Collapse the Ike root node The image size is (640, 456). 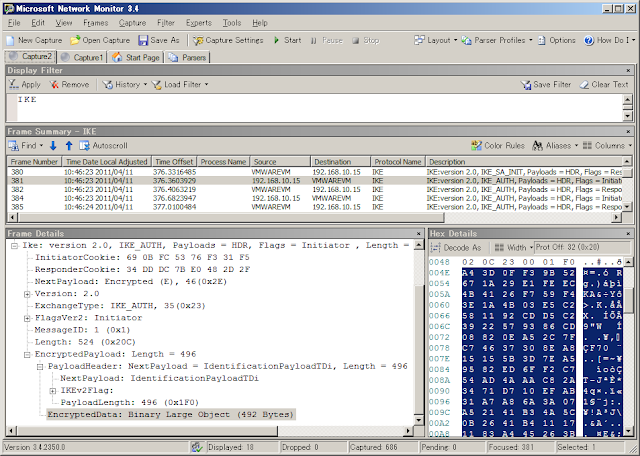click(15, 246)
